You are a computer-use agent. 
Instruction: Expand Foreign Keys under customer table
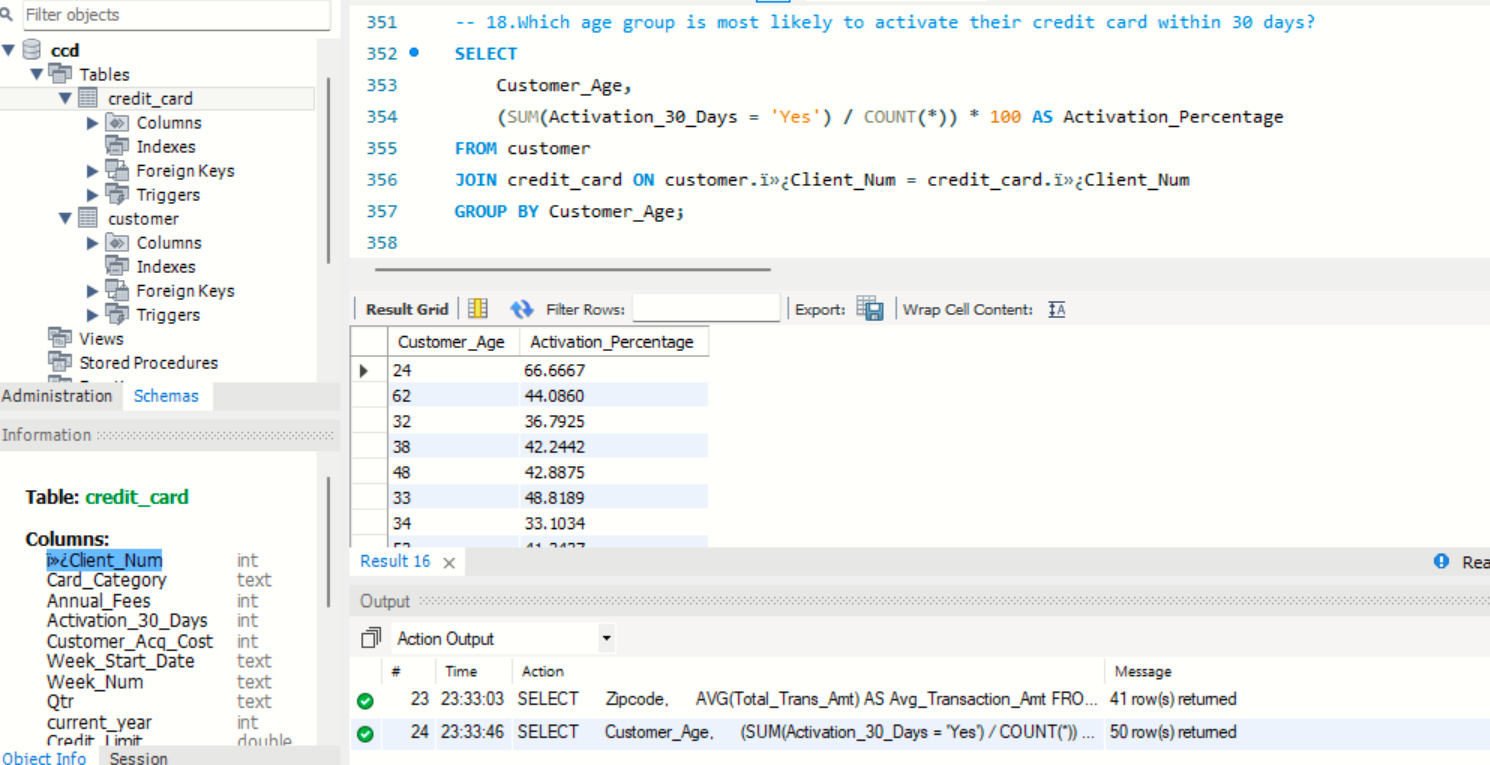(x=93, y=291)
